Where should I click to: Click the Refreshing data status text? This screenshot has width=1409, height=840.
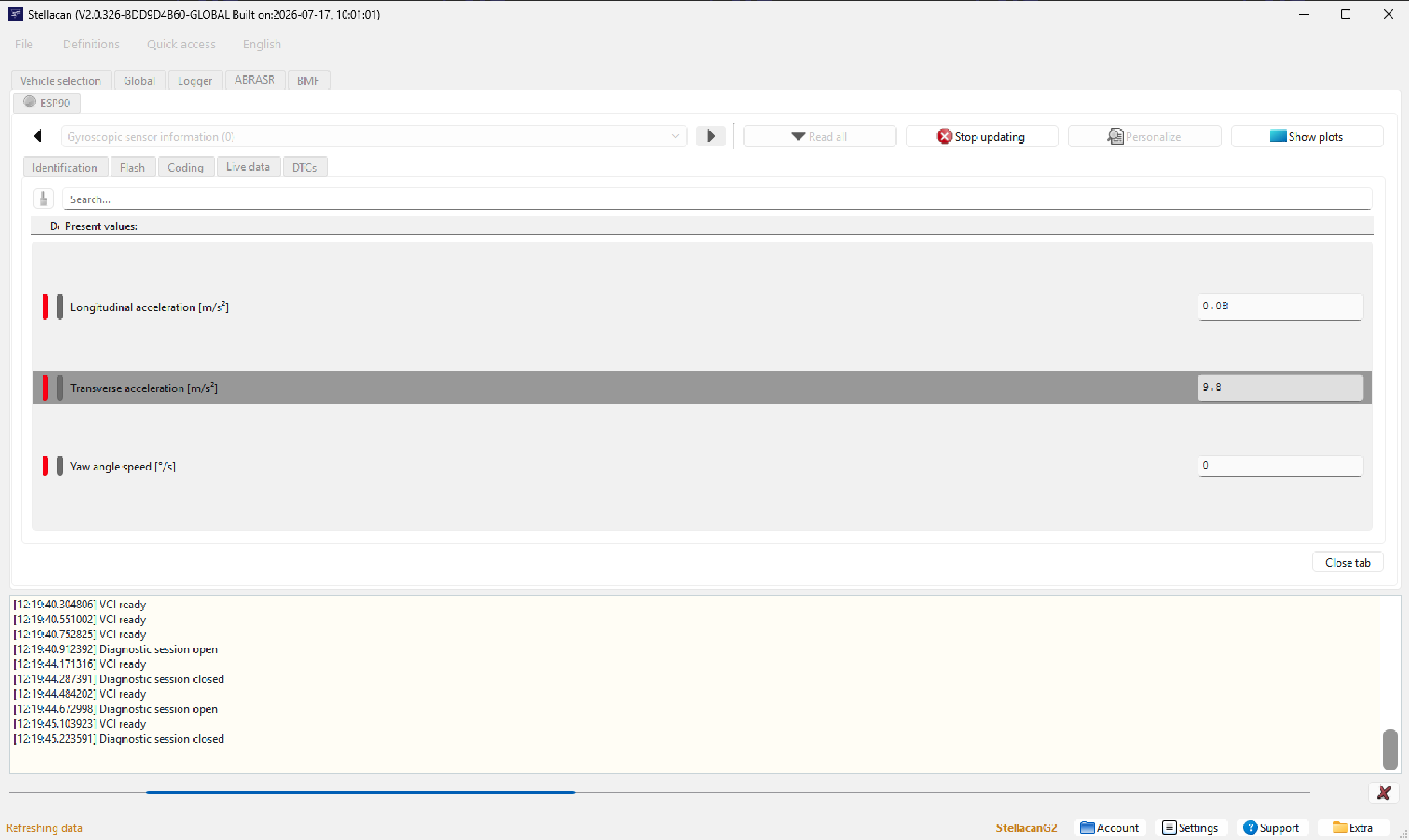(x=44, y=828)
